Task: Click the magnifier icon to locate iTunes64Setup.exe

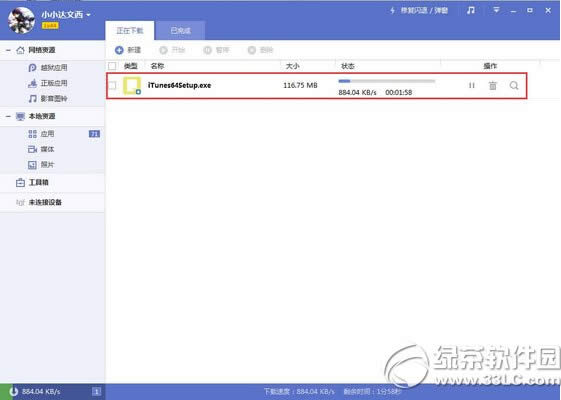Action: pos(514,86)
